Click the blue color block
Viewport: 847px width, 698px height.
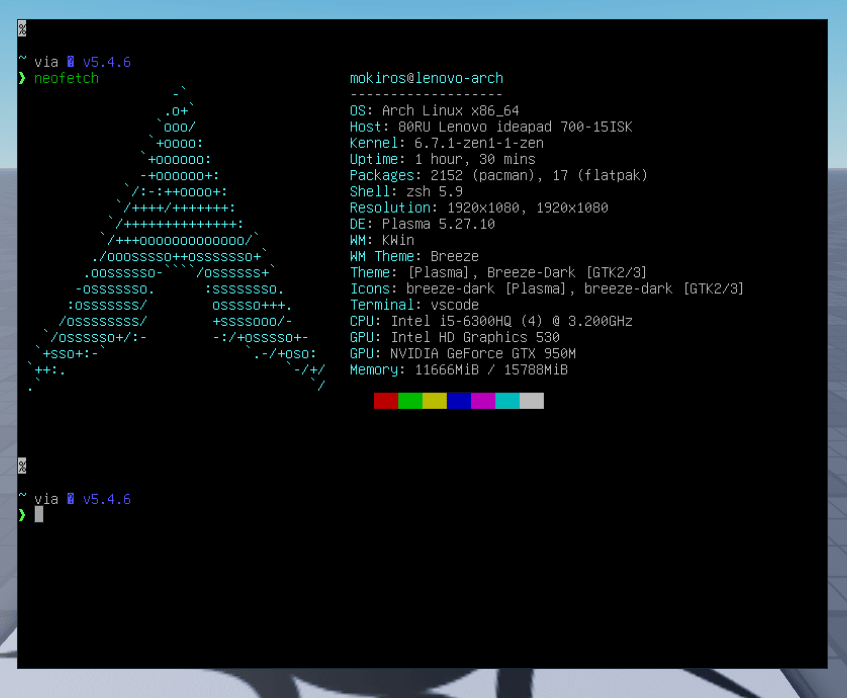[459, 401]
